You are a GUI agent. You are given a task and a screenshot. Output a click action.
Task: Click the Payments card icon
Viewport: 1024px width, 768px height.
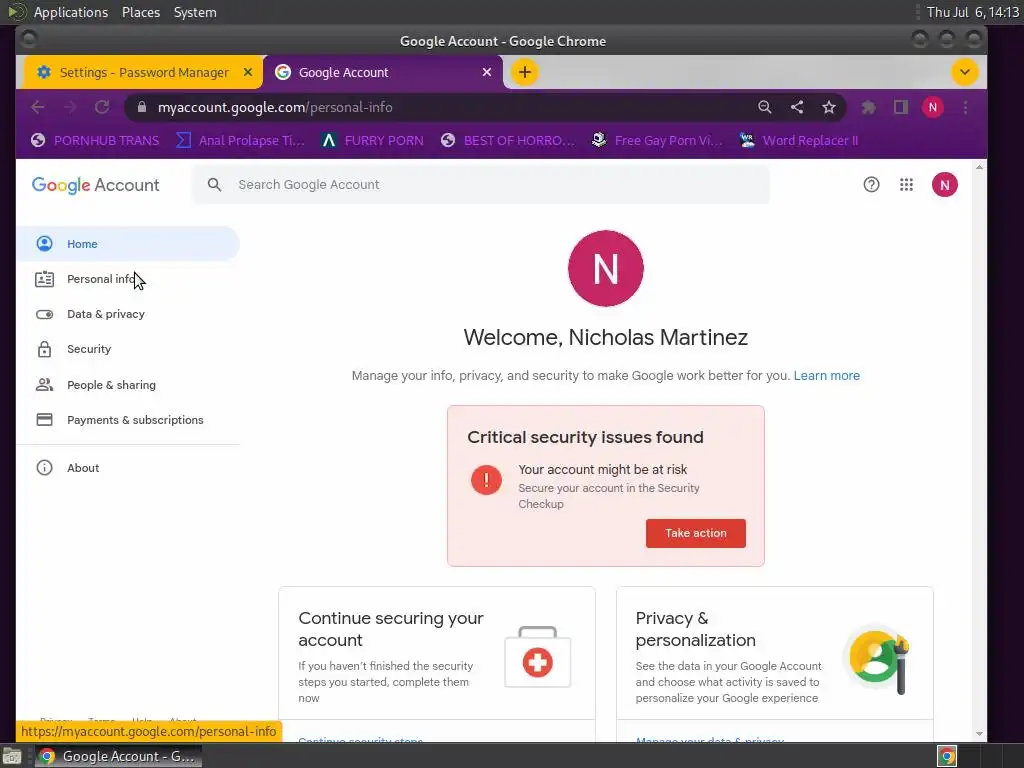[44, 420]
